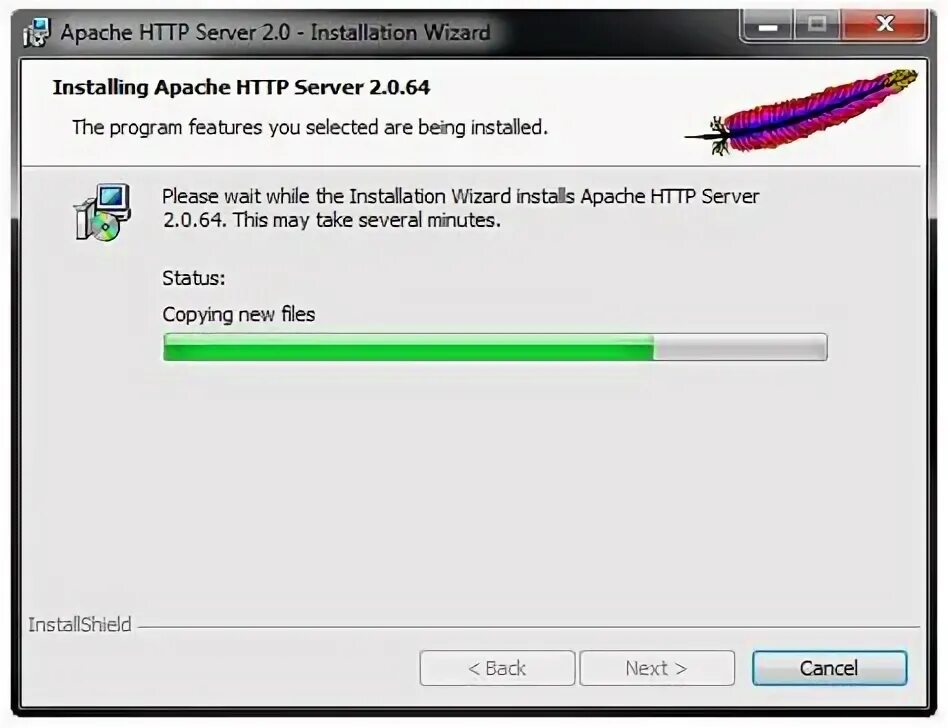Click the installer icon in the title bar
Screen dimensions: 948x728
click(36, 33)
